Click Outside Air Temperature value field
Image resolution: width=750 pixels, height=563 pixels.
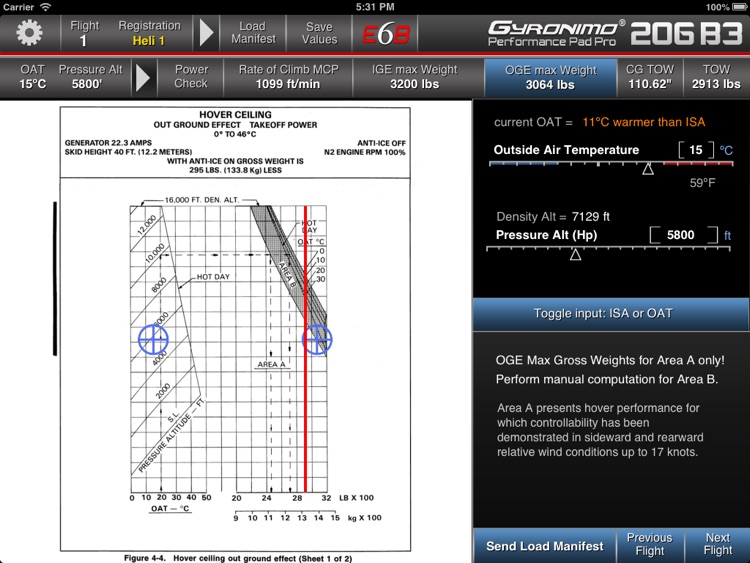pos(696,150)
